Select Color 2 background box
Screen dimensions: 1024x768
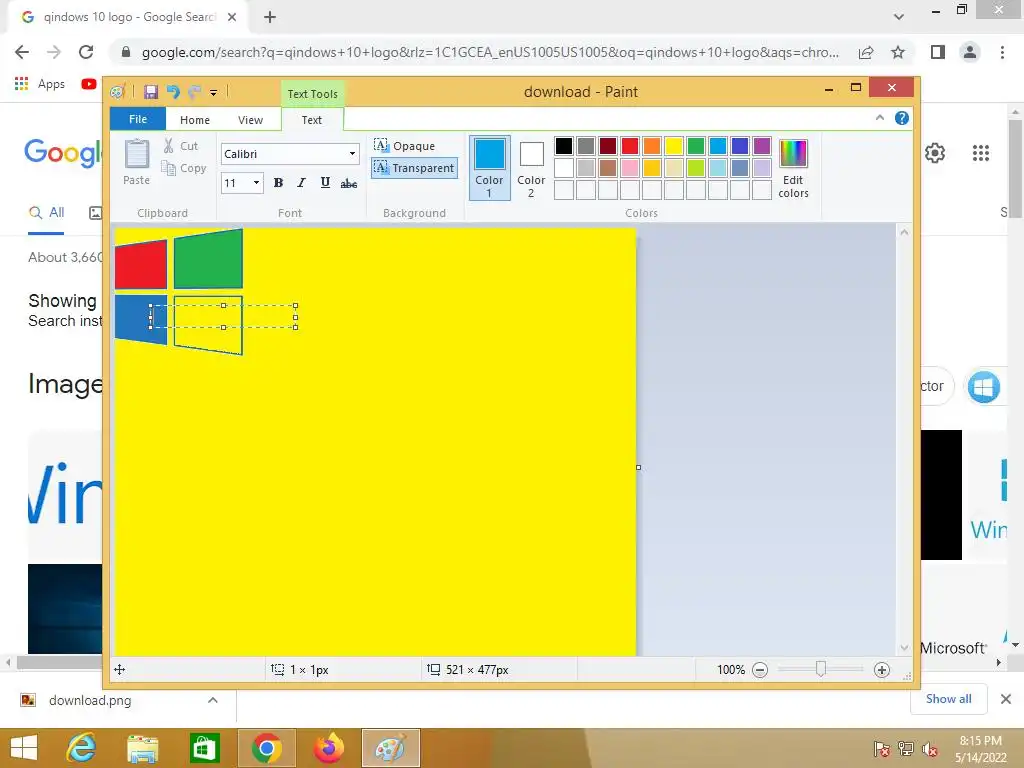click(x=531, y=167)
